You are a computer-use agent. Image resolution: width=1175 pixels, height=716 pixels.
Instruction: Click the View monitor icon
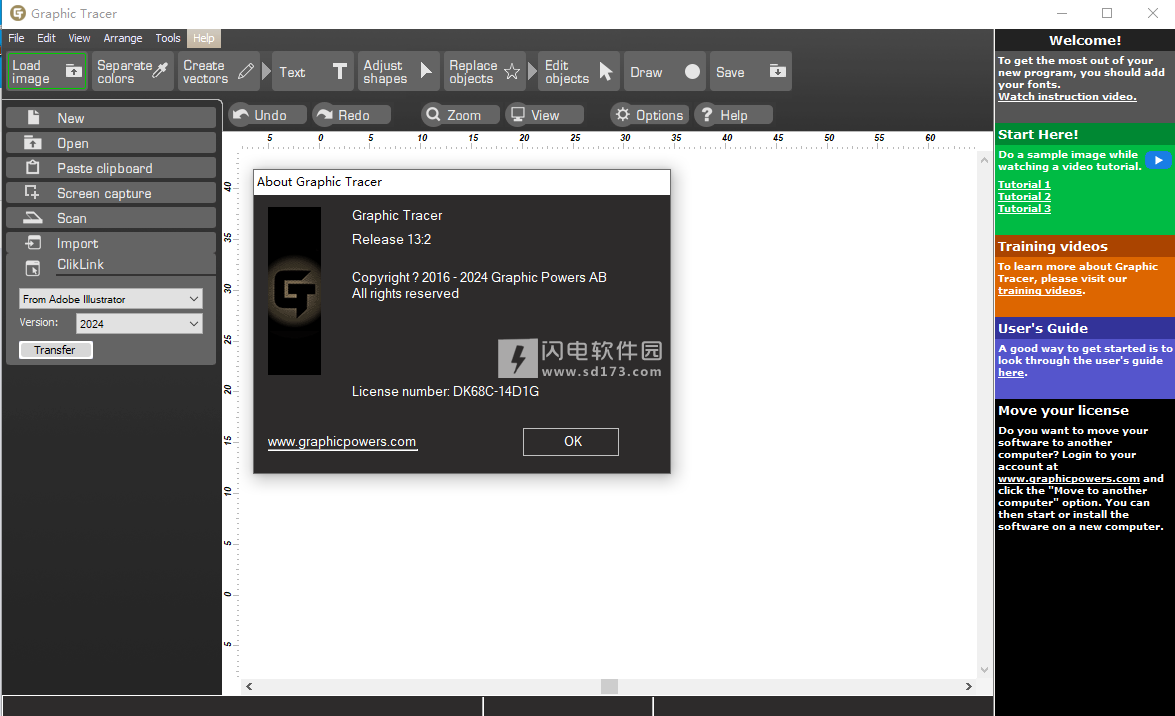517,115
